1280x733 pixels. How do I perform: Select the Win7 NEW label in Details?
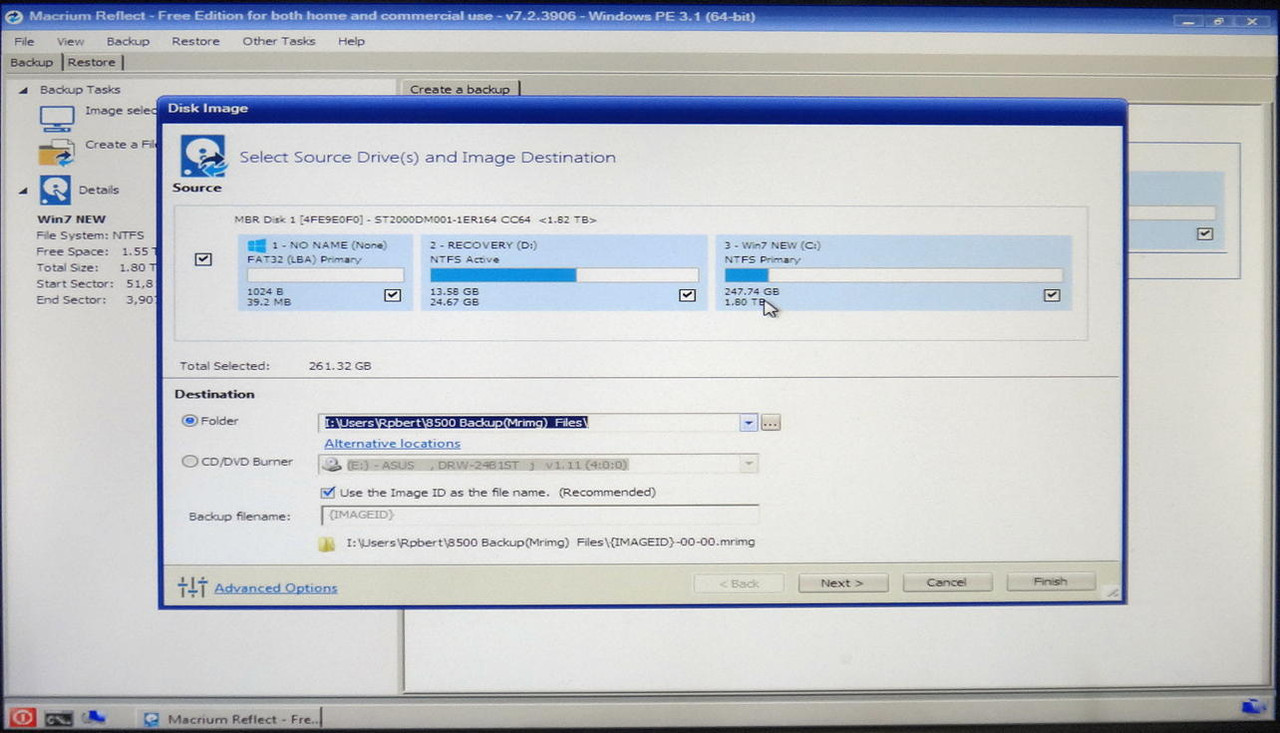(x=71, y=219)
